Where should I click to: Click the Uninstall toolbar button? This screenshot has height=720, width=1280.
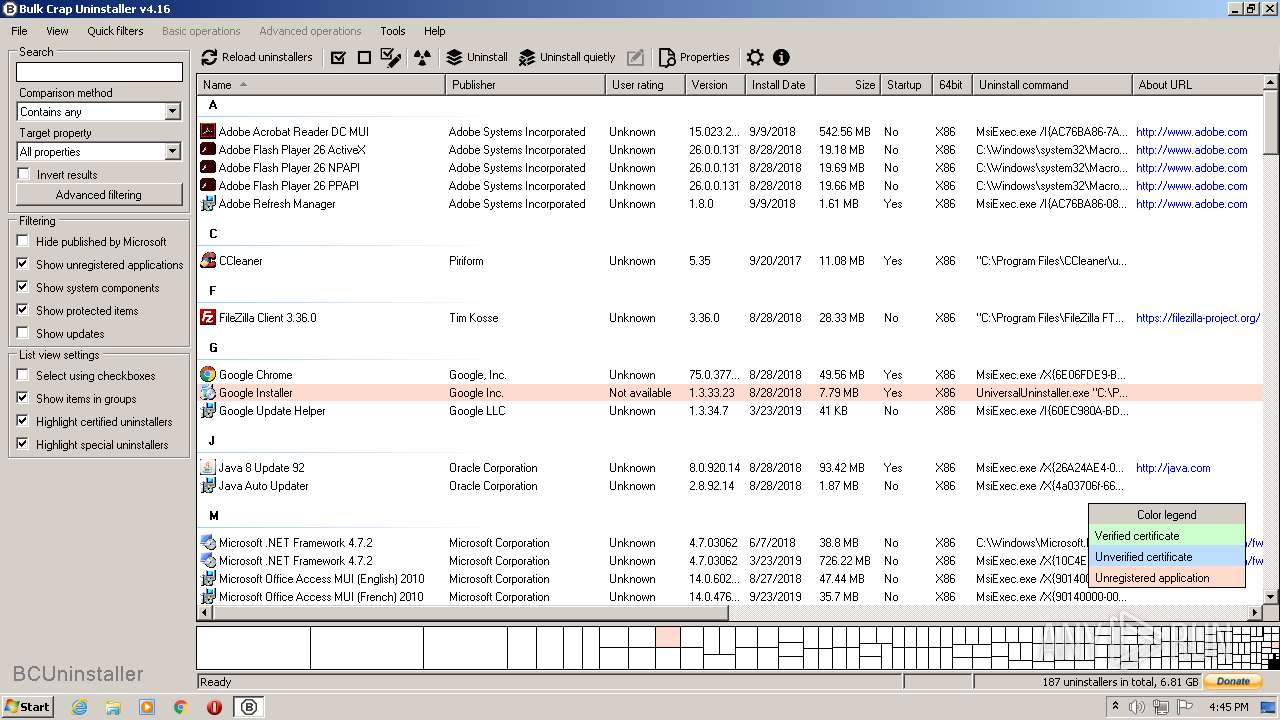477,57
